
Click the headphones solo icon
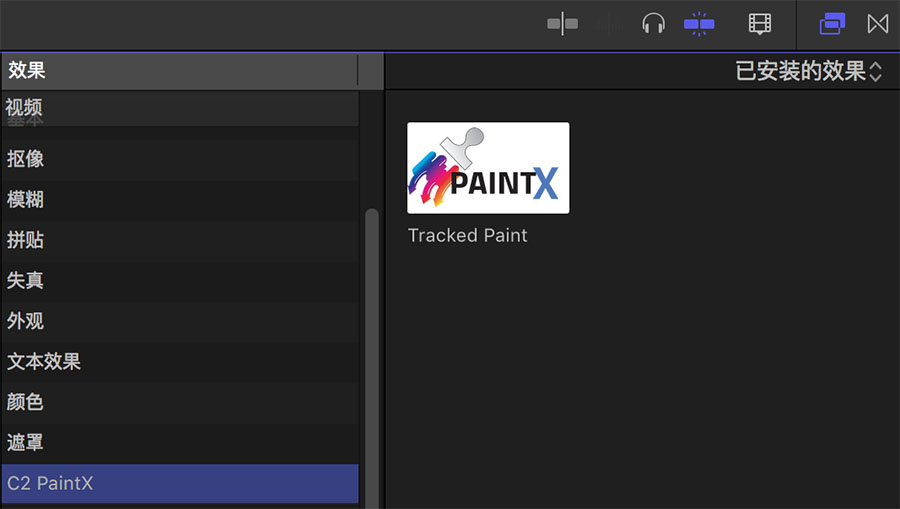[653, 24]
